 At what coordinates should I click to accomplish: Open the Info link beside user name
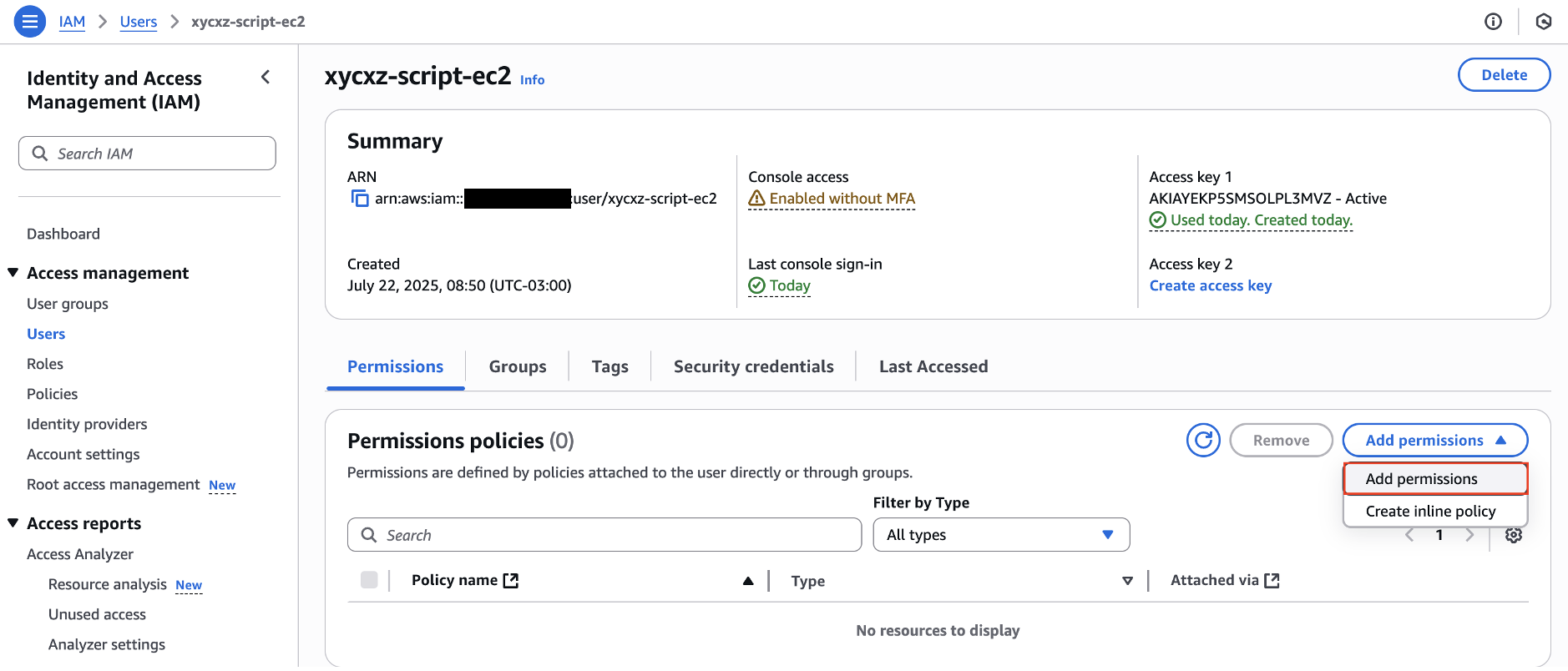(532, 80)
